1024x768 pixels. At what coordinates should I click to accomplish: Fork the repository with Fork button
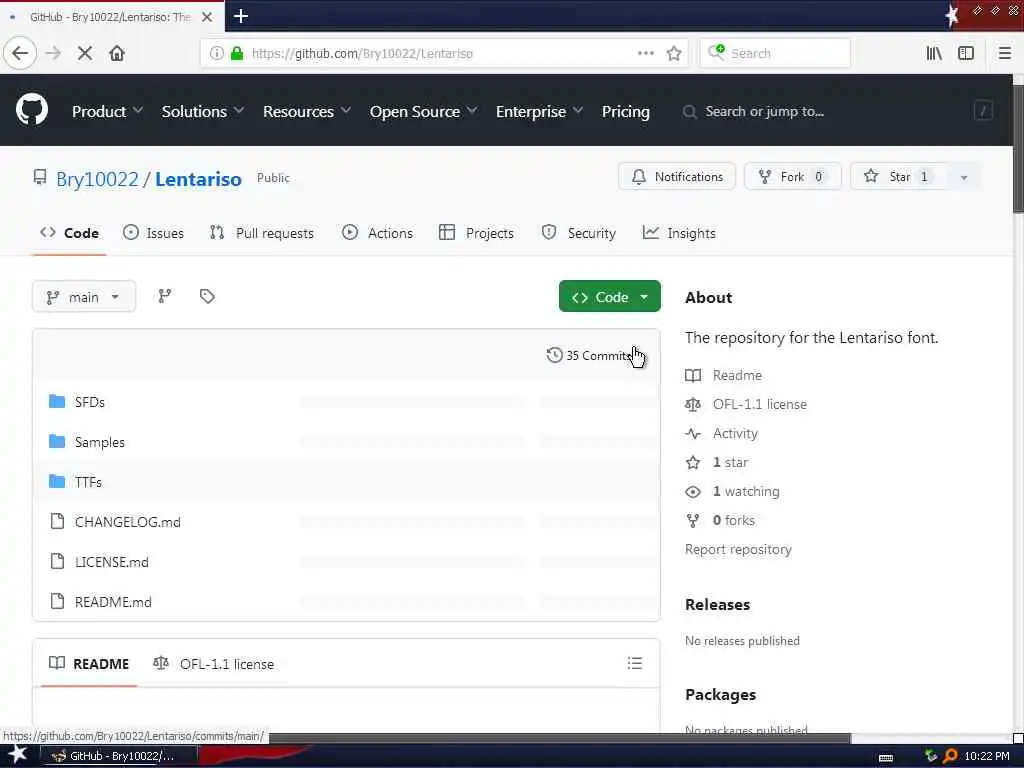coord(792,177)
